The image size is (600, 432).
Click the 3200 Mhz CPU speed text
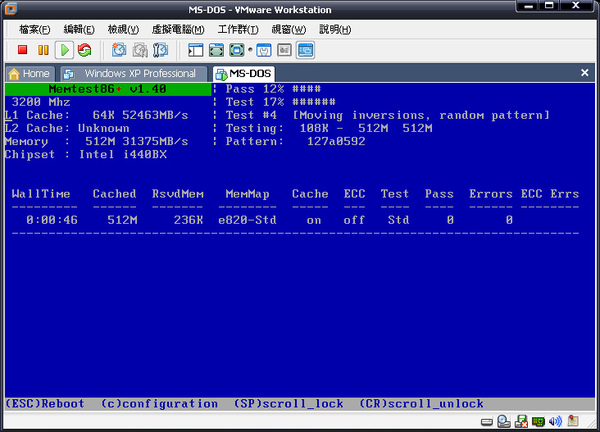click(41, 102)
